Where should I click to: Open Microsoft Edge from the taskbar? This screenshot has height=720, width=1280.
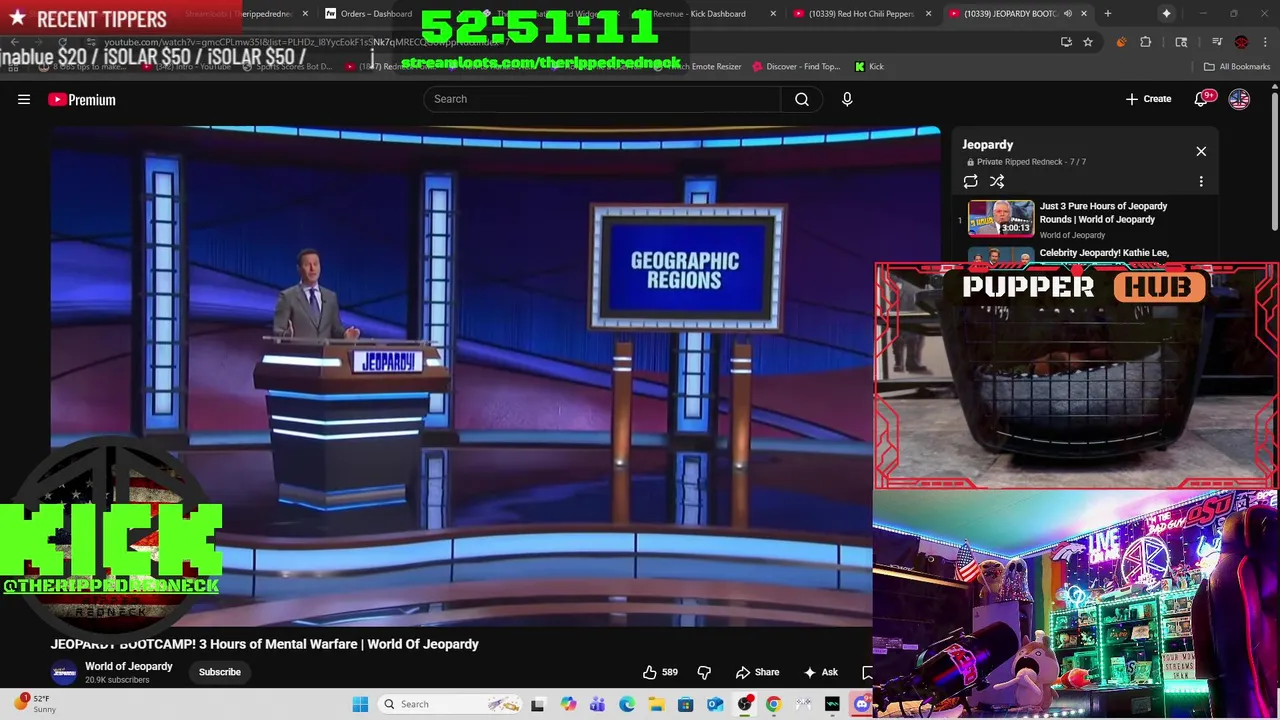pyautogui.click(x=627, y=704)
